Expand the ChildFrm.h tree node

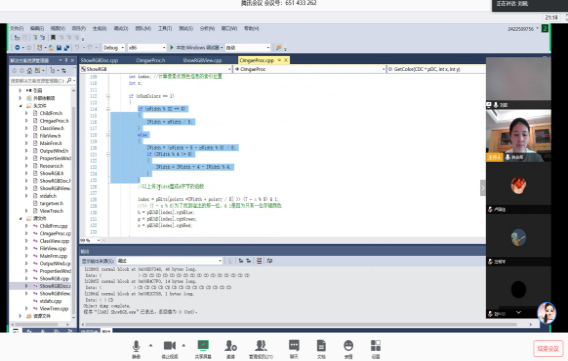pos(26,113)
